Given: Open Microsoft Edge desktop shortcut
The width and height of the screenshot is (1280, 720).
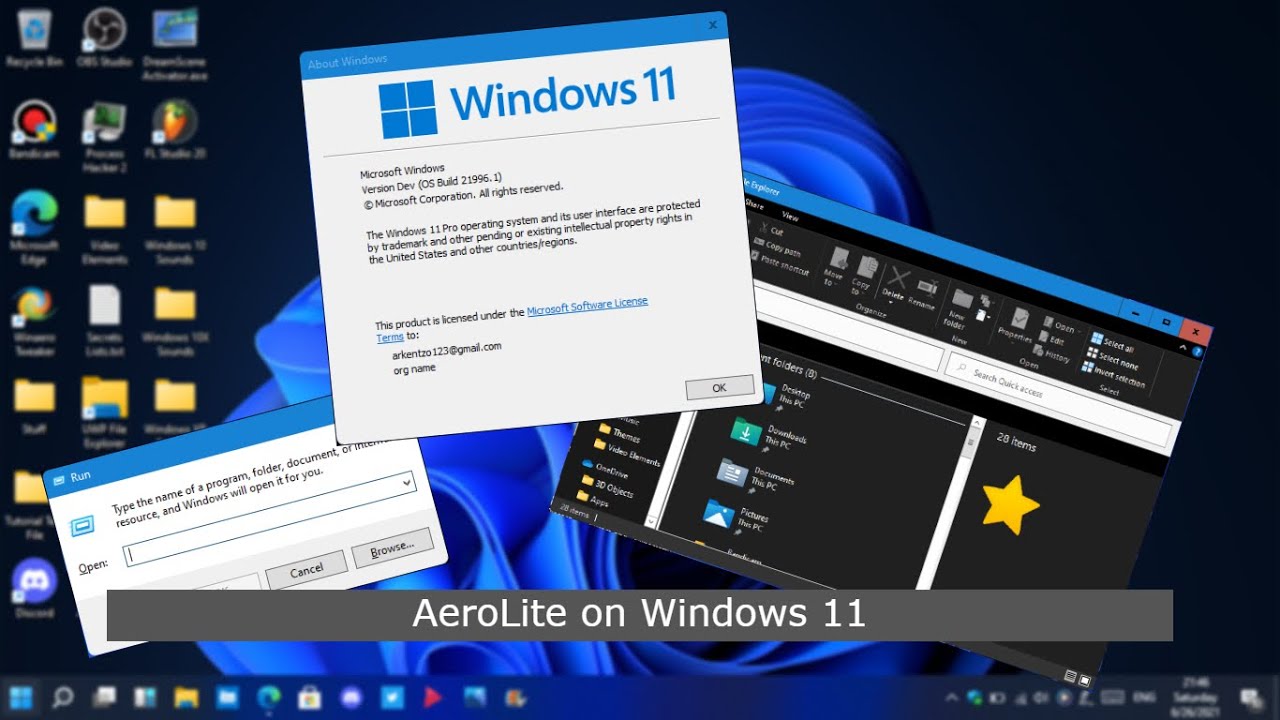Looking at the screenshot, I should tap(34, 228).
